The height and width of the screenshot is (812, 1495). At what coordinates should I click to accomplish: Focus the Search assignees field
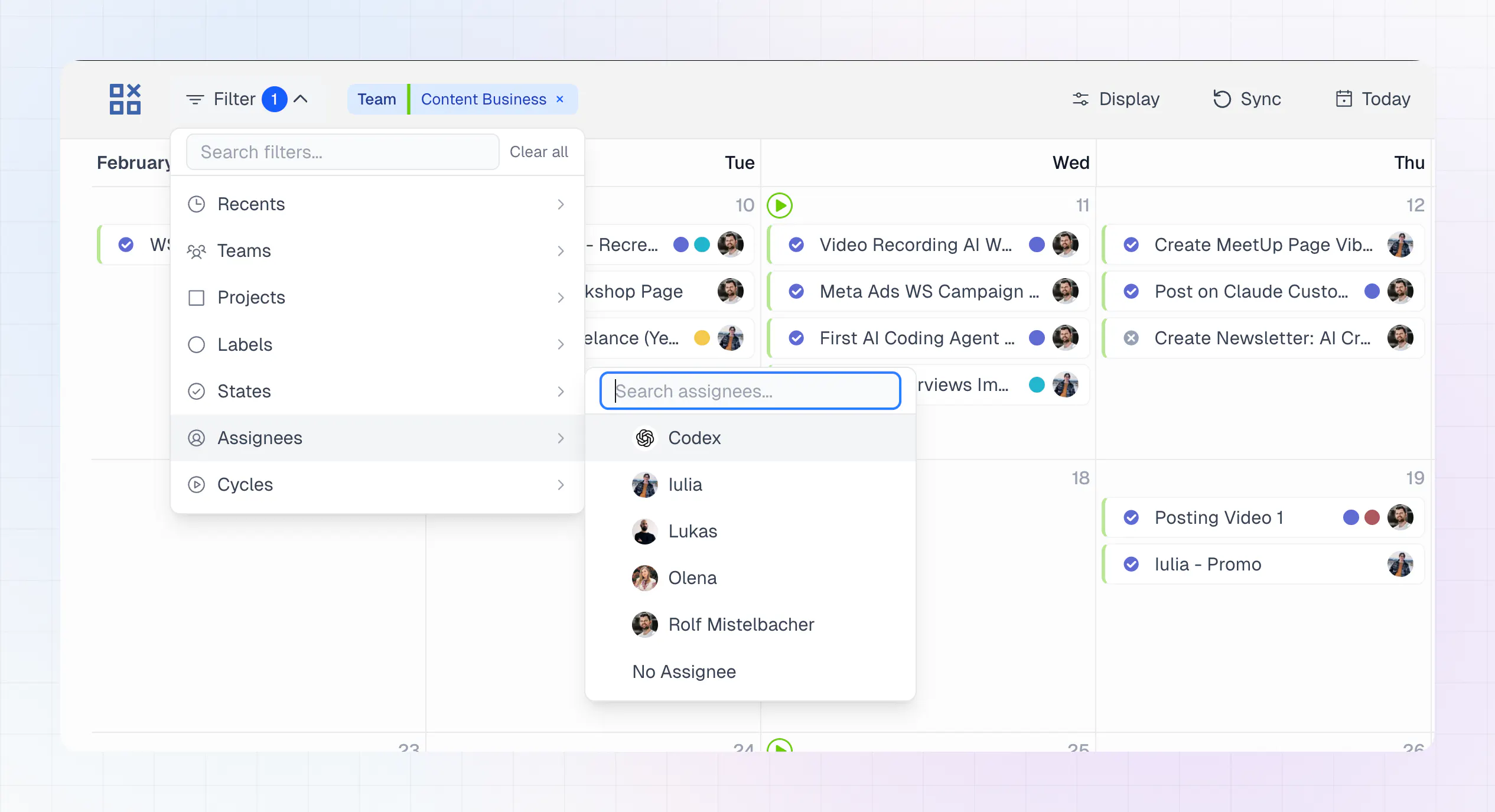(750, 390)
